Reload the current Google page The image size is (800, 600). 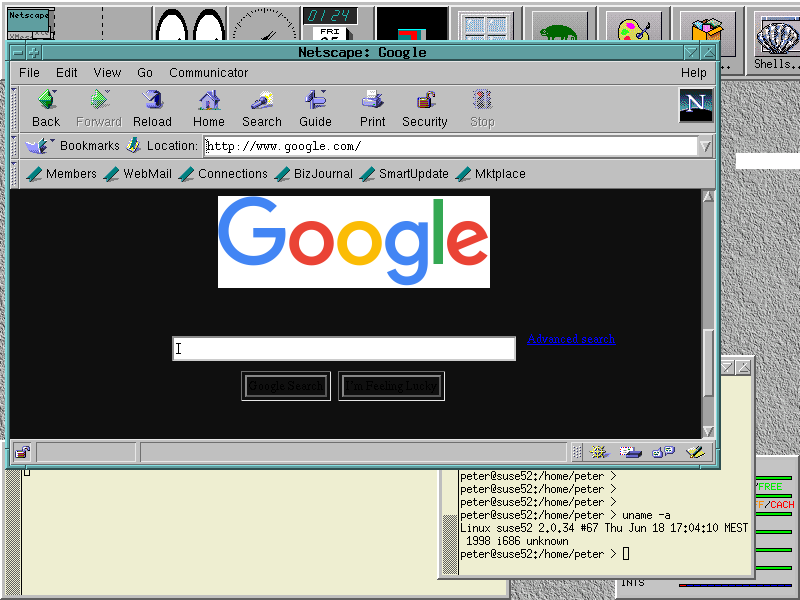(152, 108)
